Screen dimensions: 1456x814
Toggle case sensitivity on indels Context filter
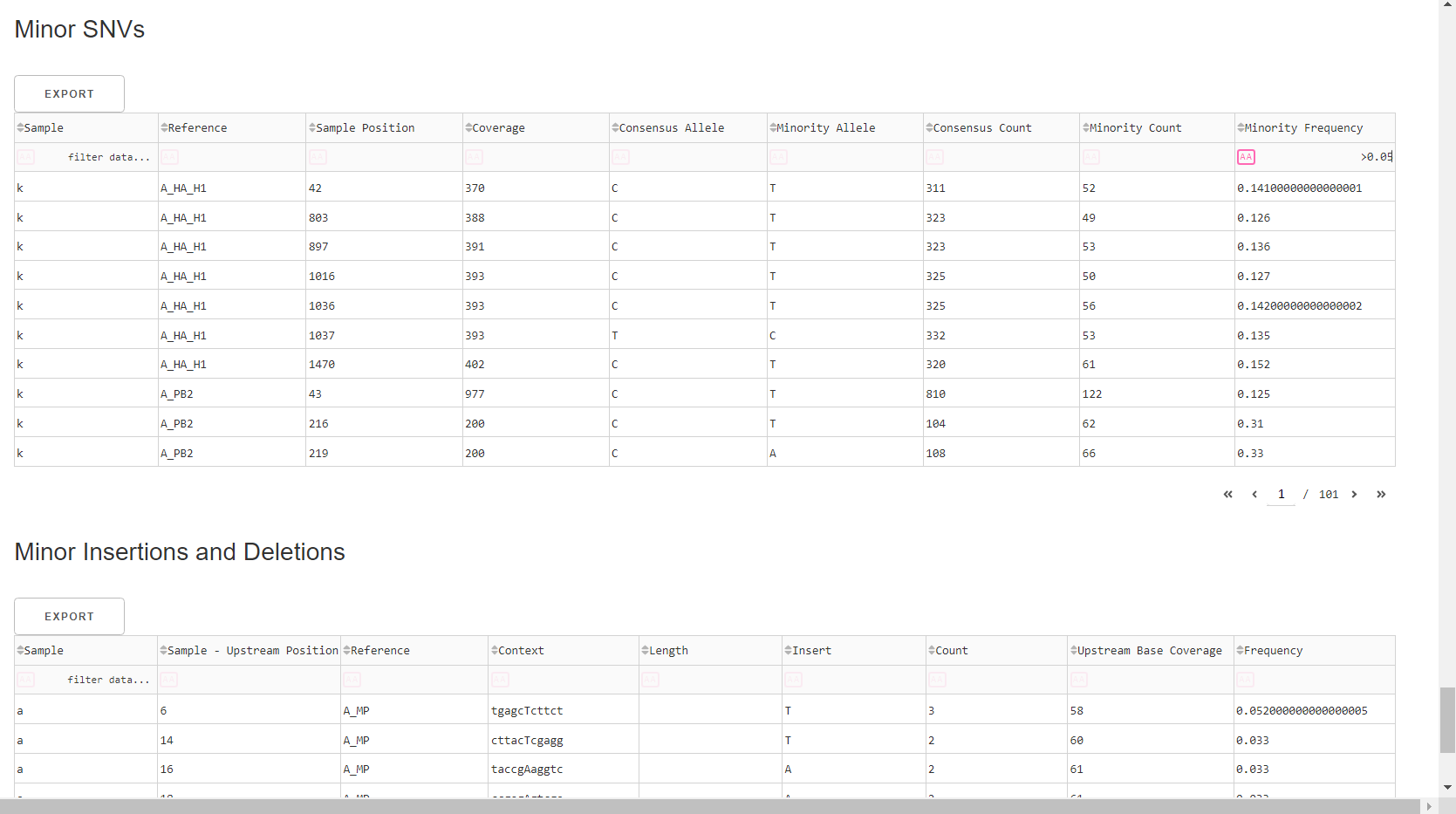[500, 680]
